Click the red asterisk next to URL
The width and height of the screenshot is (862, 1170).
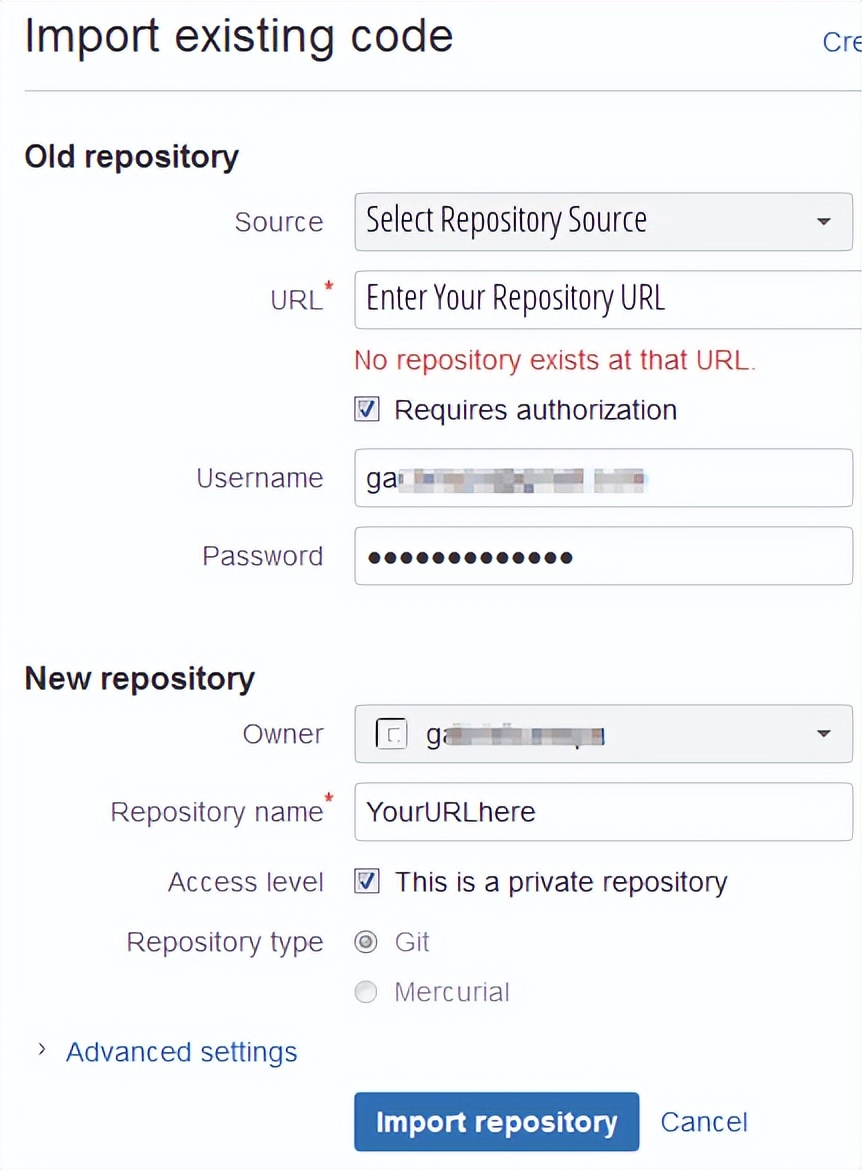click(328, 285)
